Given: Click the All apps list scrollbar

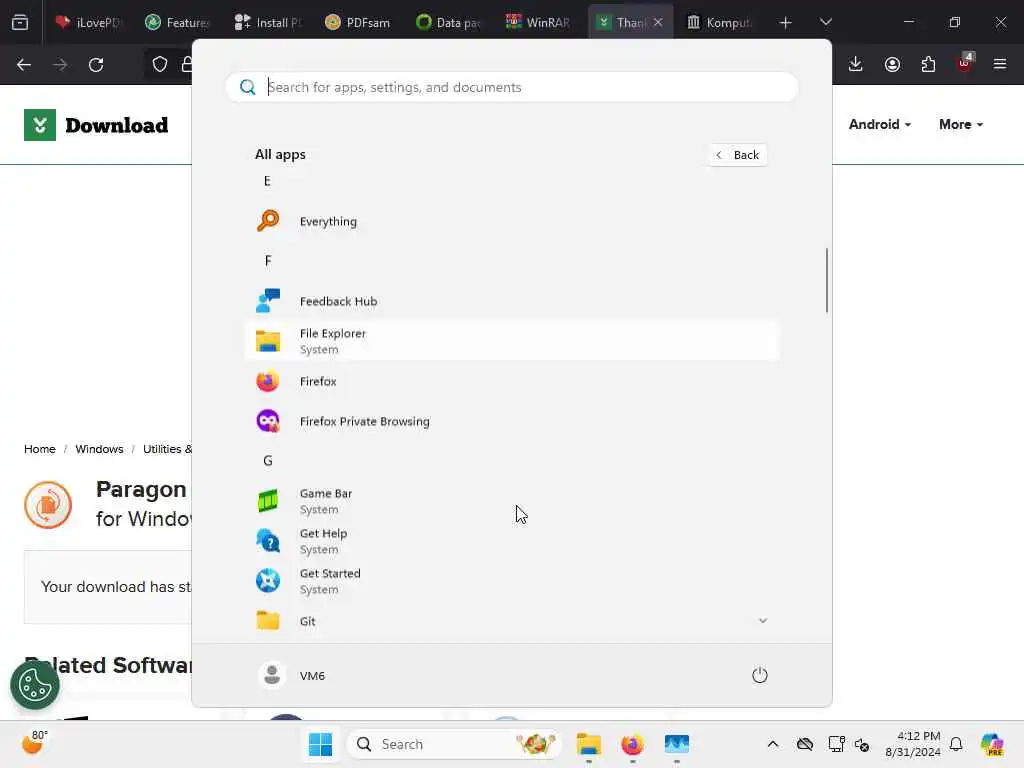Looking at the screenshot, I should click(x=827, y=280).
